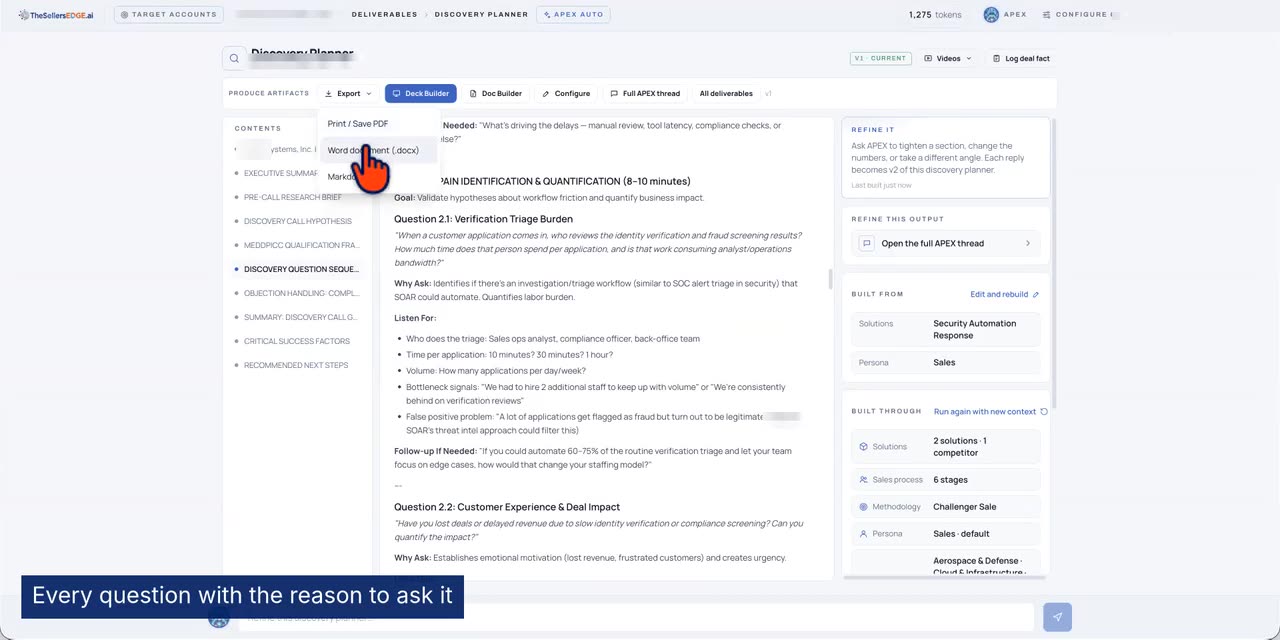This screenshot has width=1280, height=640.
Task: Open the Export dropdown
Action: point(348,94)
